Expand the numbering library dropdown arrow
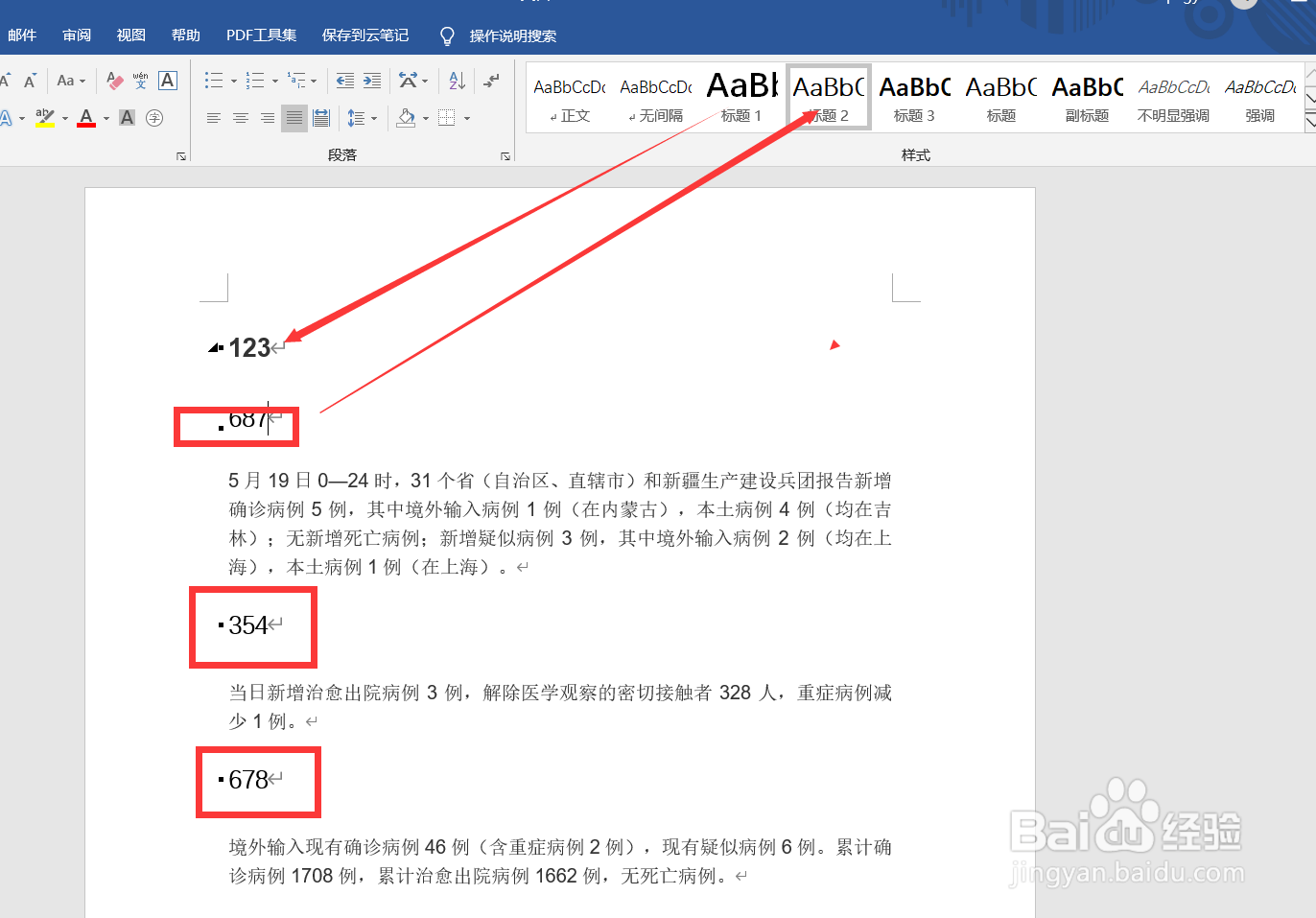The width and height of the screenshot is (1316, 918). click(275, 82)
